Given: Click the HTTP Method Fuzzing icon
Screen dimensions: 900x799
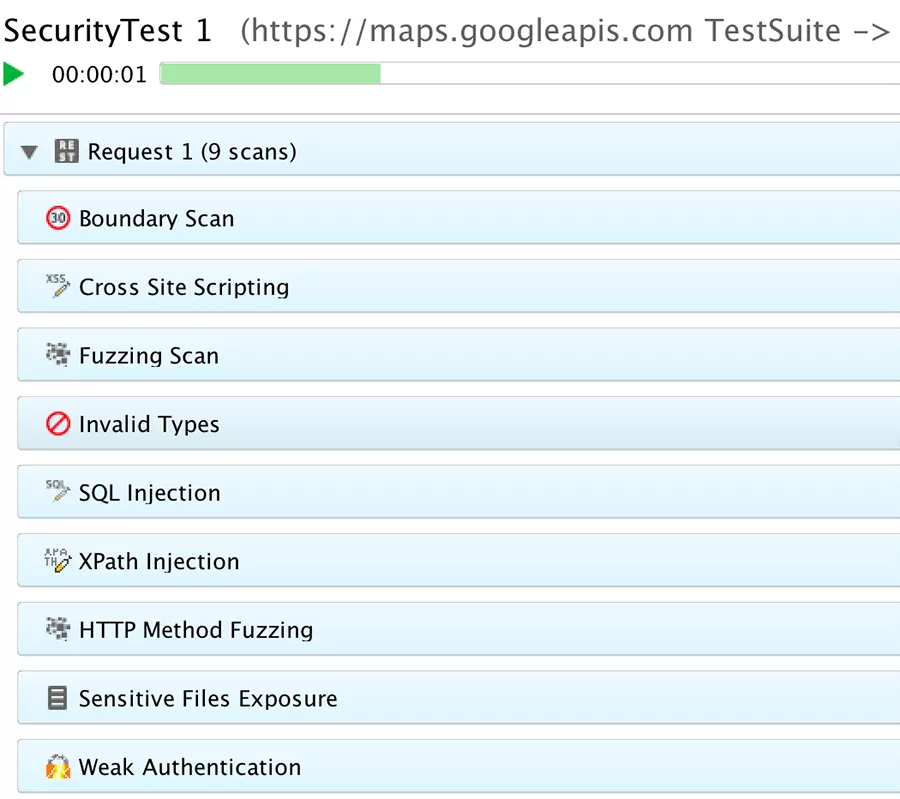Looking at the screenshot, I should (x=58, y=629).
